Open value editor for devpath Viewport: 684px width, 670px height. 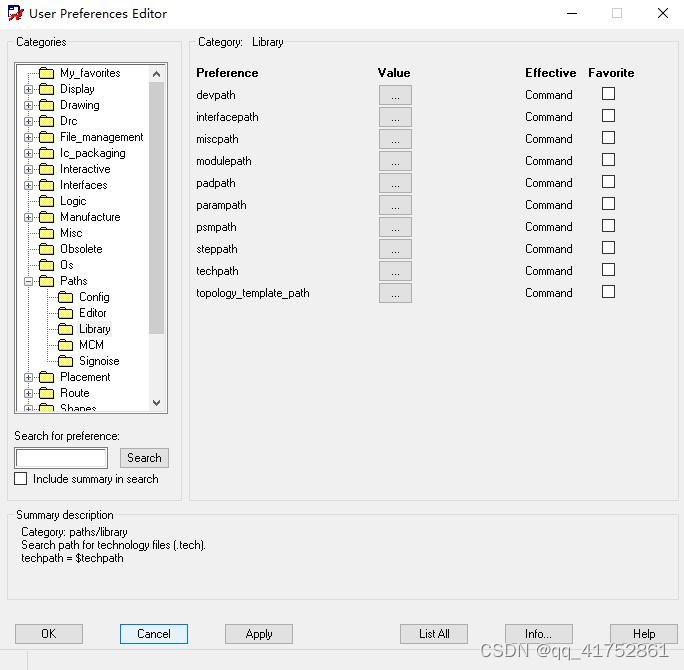click(x=395, y=95)
